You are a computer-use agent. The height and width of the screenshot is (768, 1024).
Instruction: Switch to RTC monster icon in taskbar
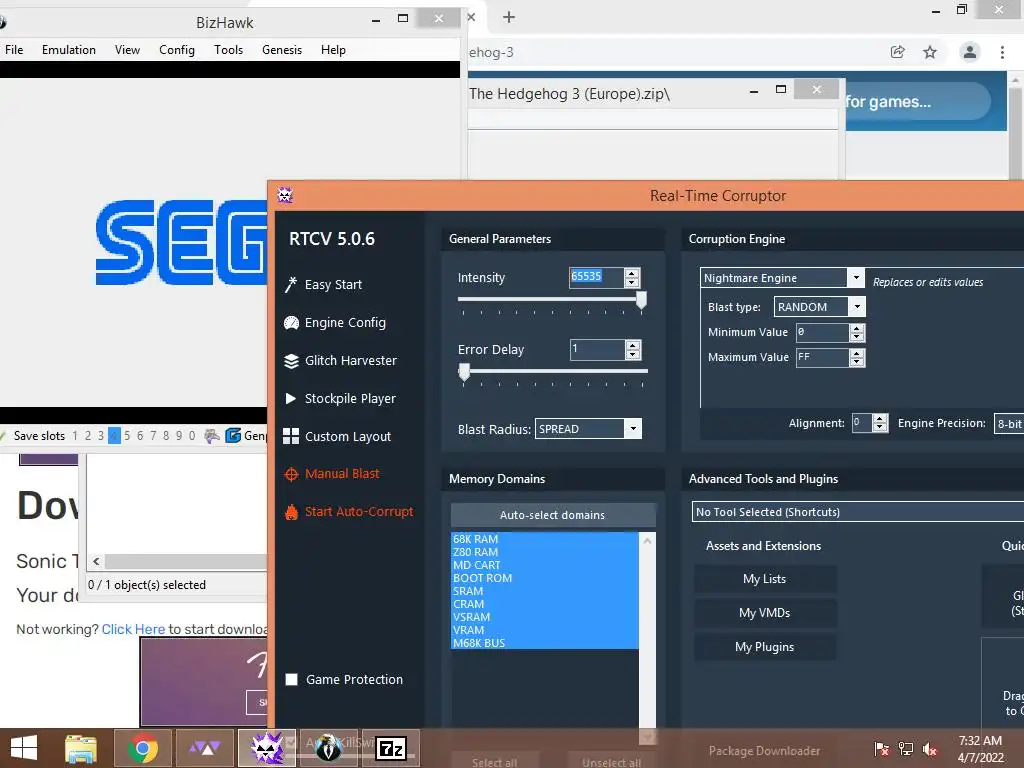click(x=266, y=748)
